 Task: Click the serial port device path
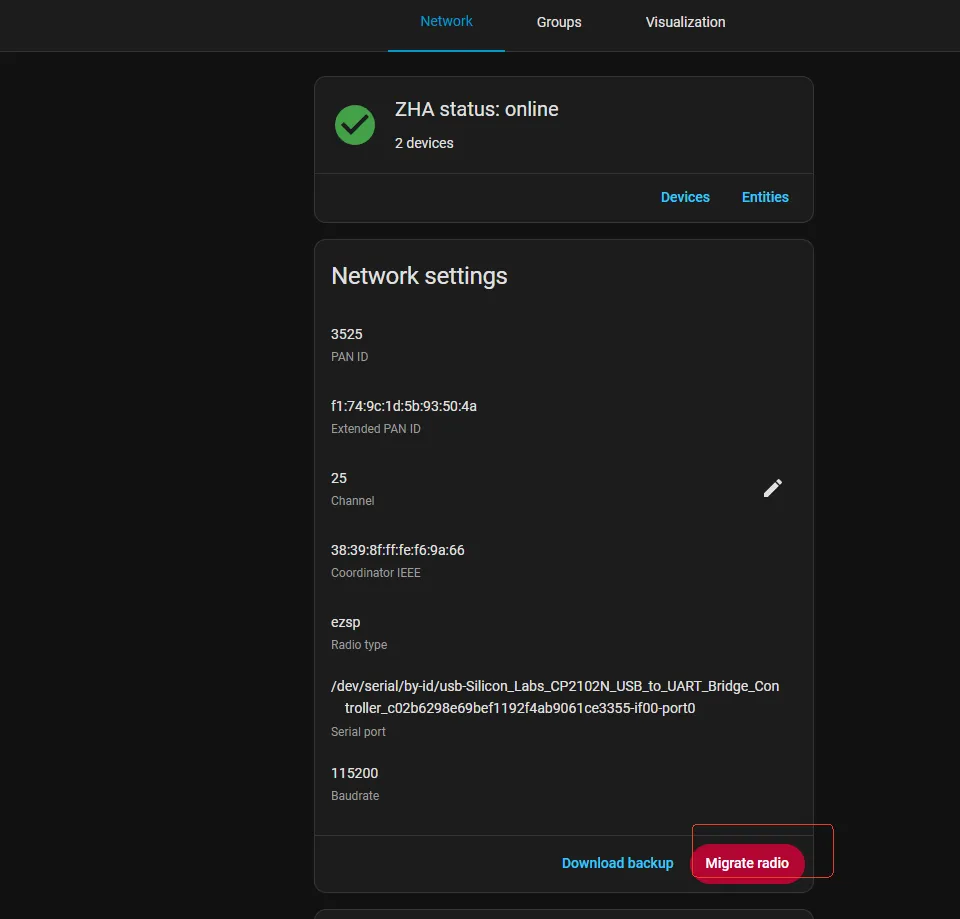pos(554,697)
